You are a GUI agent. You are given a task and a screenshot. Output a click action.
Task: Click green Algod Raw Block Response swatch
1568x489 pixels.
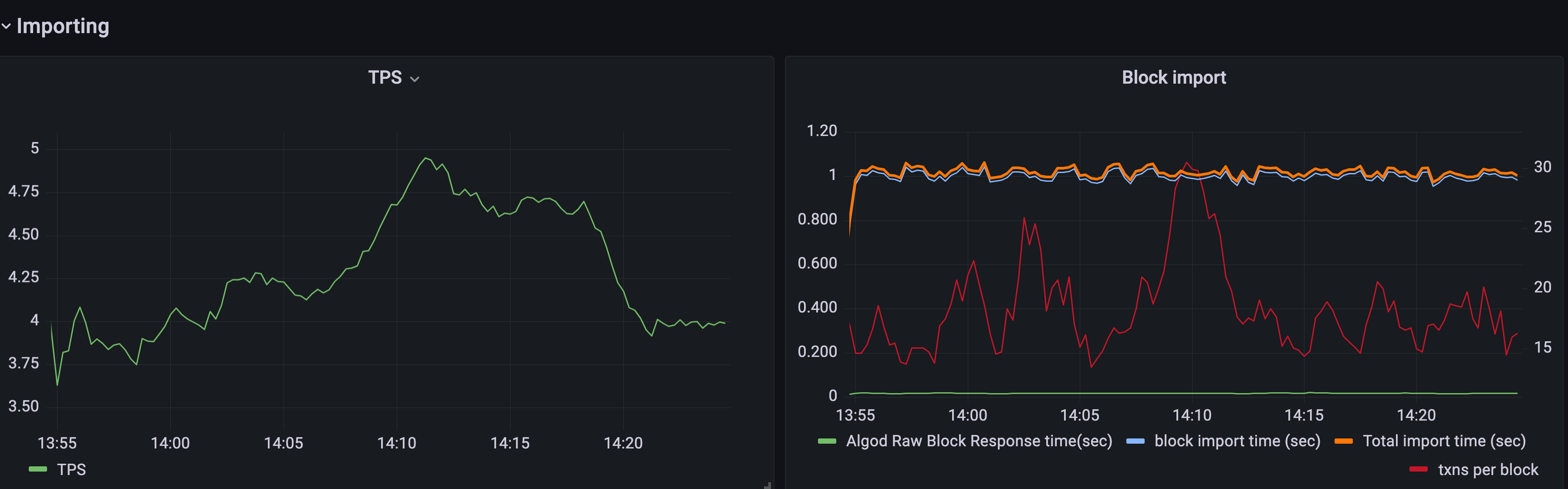coord(827,441)
